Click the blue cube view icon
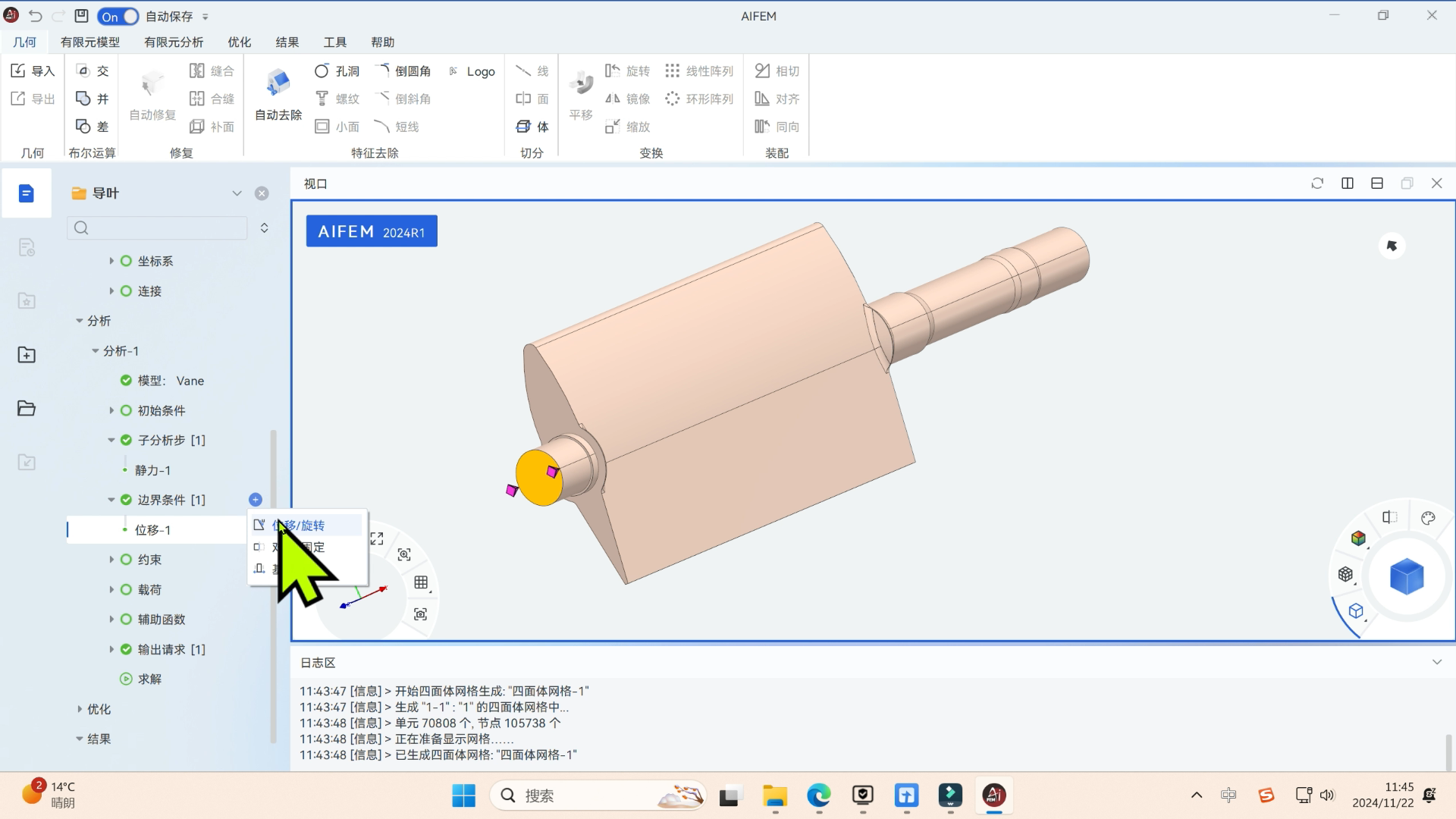This screenshot has width=1456, height=819. point(1406,577)
